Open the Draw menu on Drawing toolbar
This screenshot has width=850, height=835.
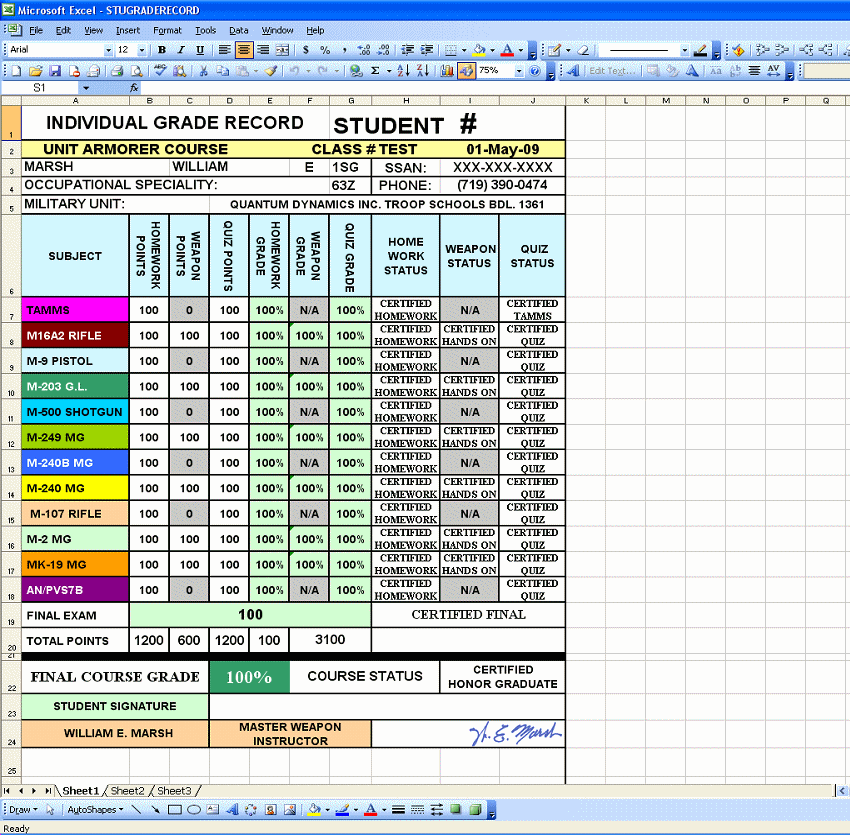tap(23, 810)
